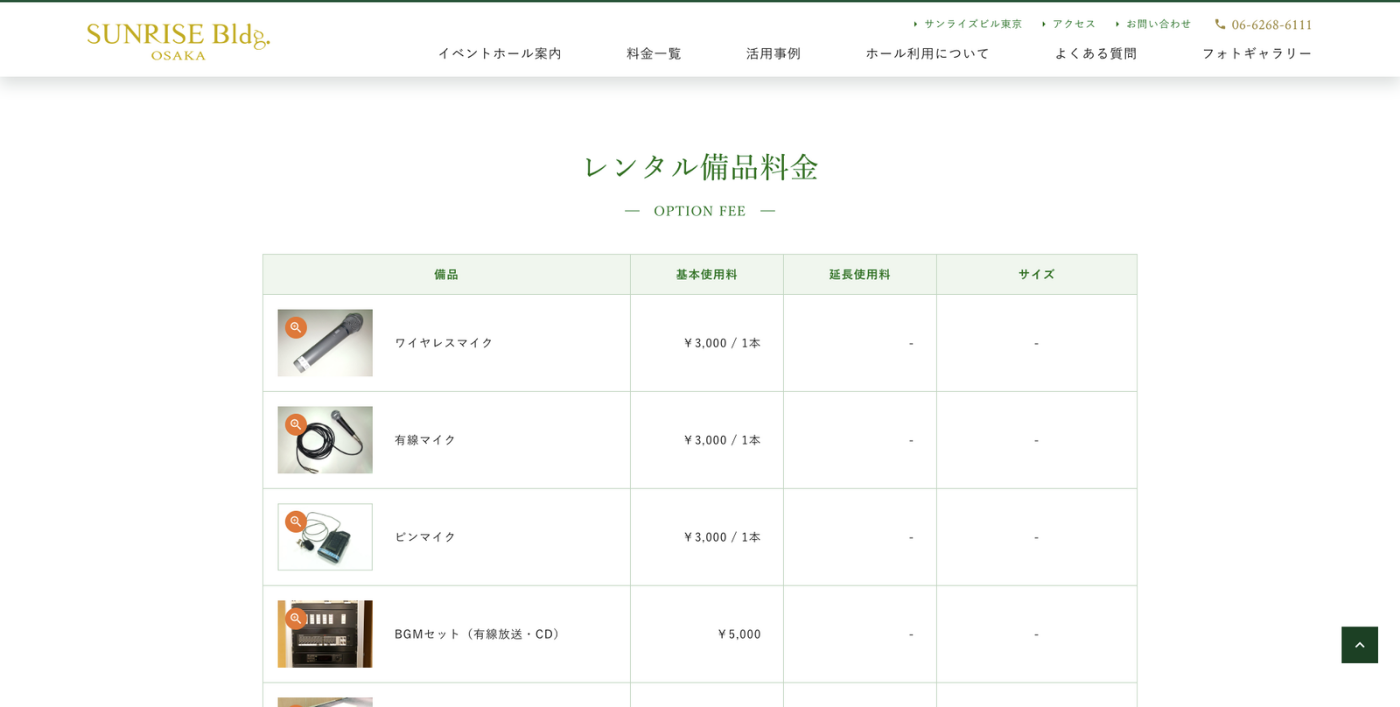Click magnifier icon on wired microphone image
Viewport: 1400px width, 707px height.
[x=295, y=424]
